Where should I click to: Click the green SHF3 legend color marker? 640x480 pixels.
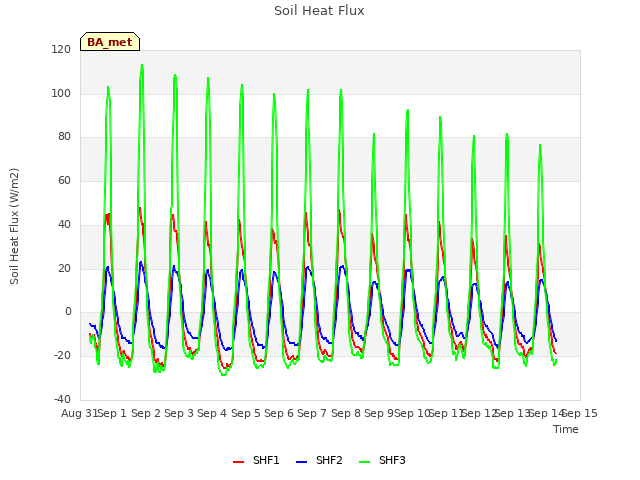pyautogui.click(x=364, y=462)
